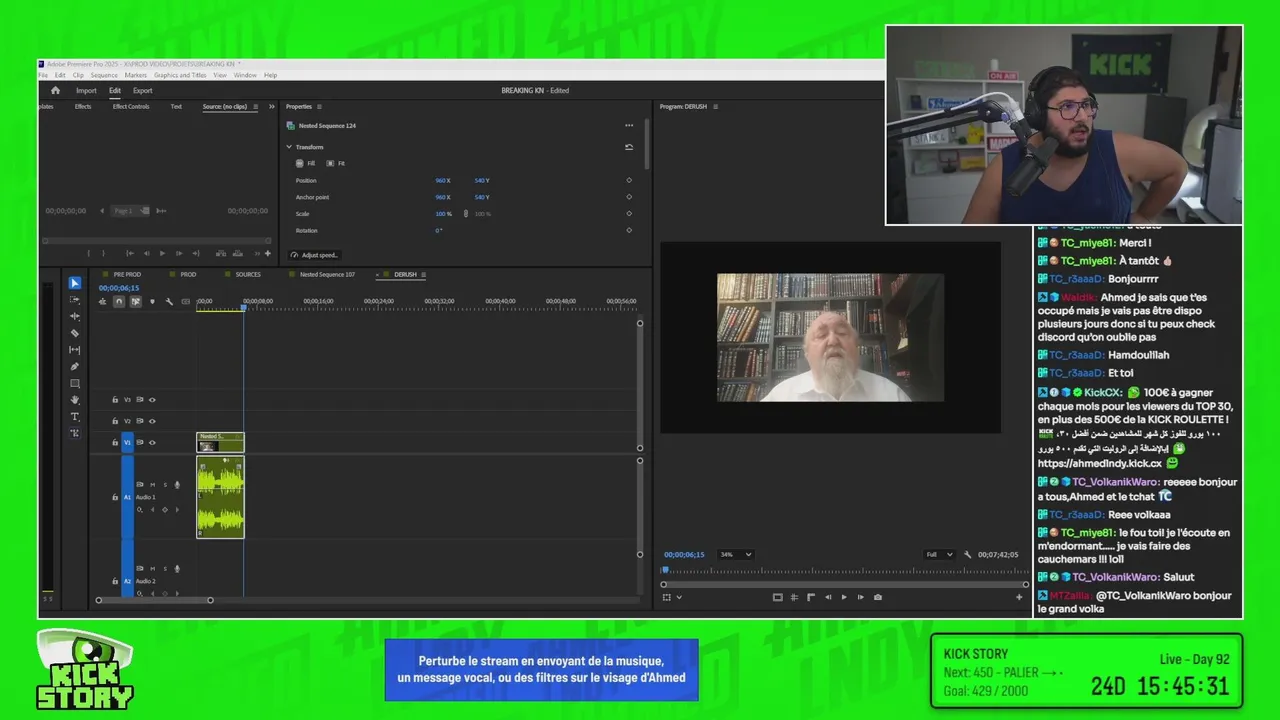The width and height of the screenshot is (1280, 720).
Task: Select the Type tool
Action: click(x=75, y=416)
